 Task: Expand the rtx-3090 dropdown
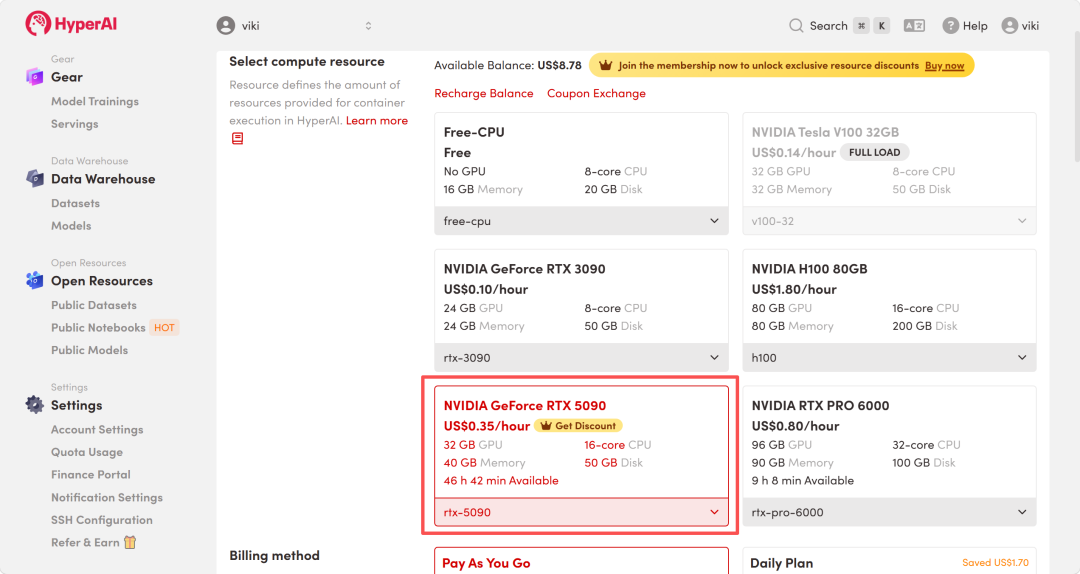(581, 358)
